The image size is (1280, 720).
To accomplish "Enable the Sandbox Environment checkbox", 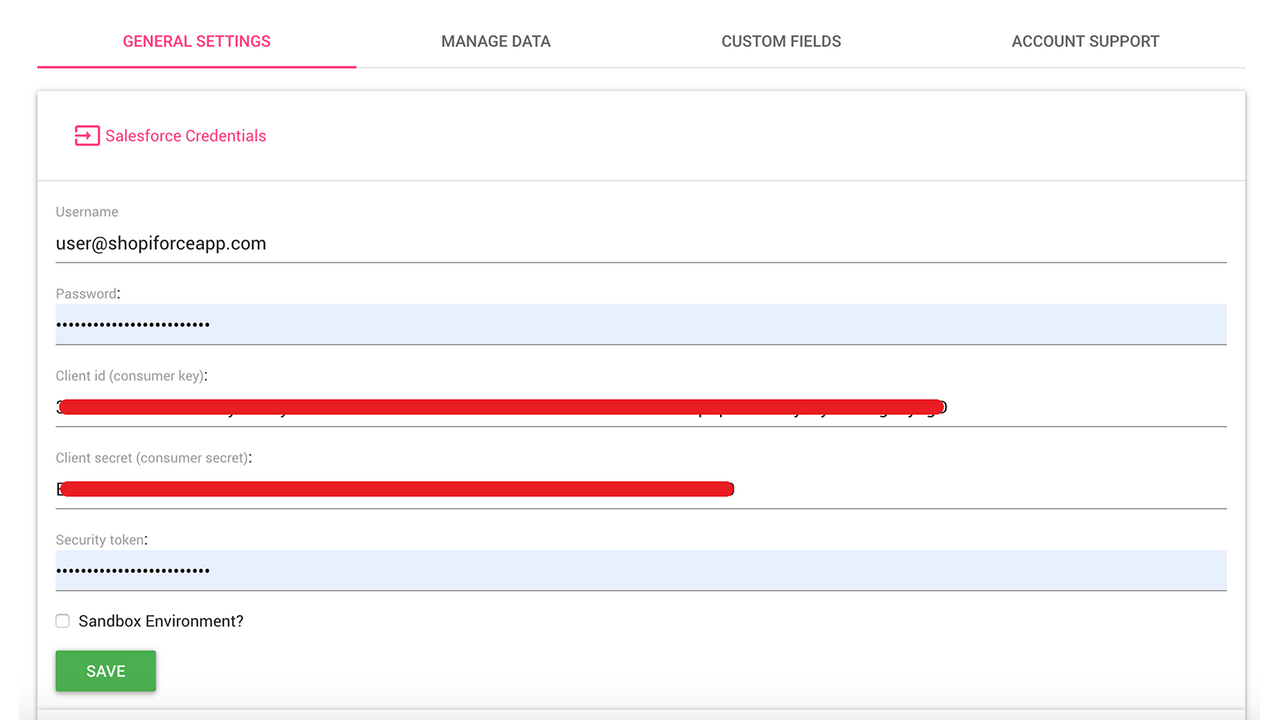I will (62, 620).
